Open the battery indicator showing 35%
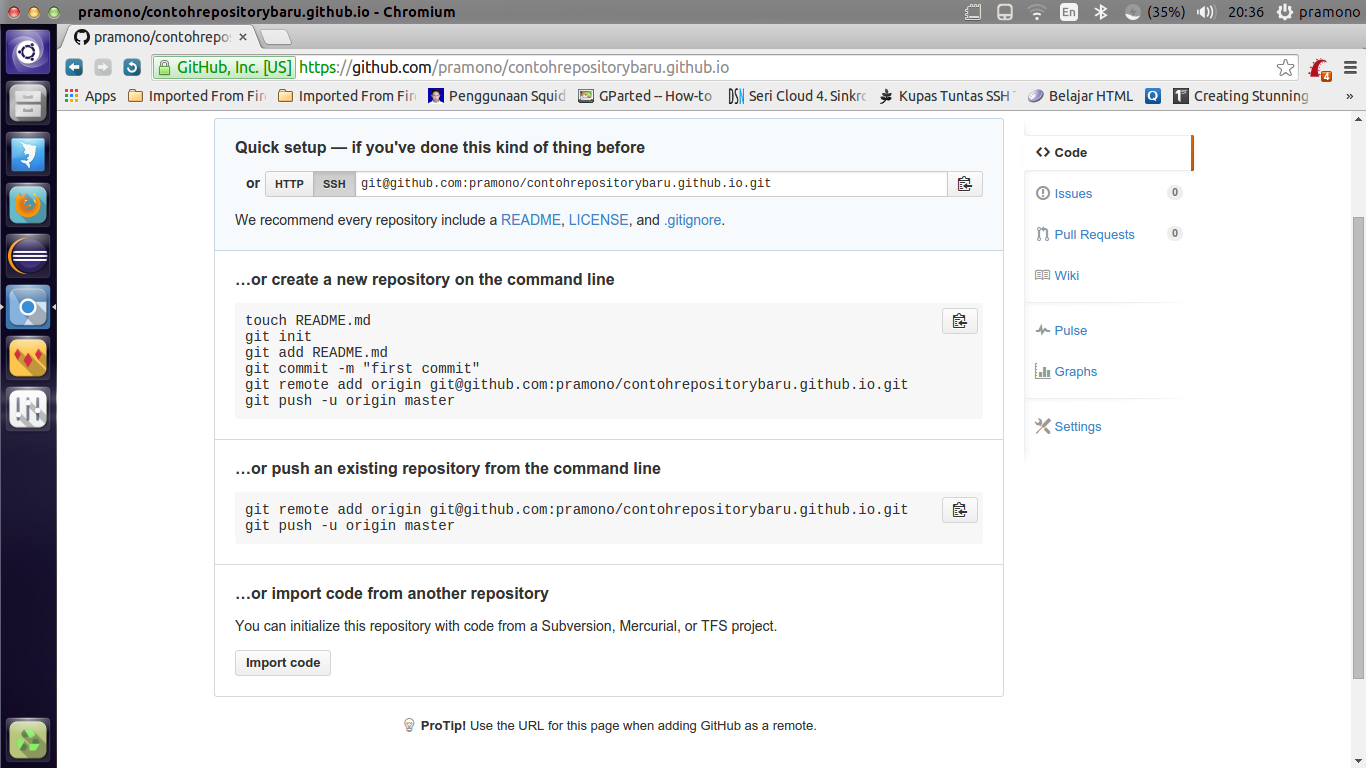Screen dimensions: 1366x768 point(1154,12)
